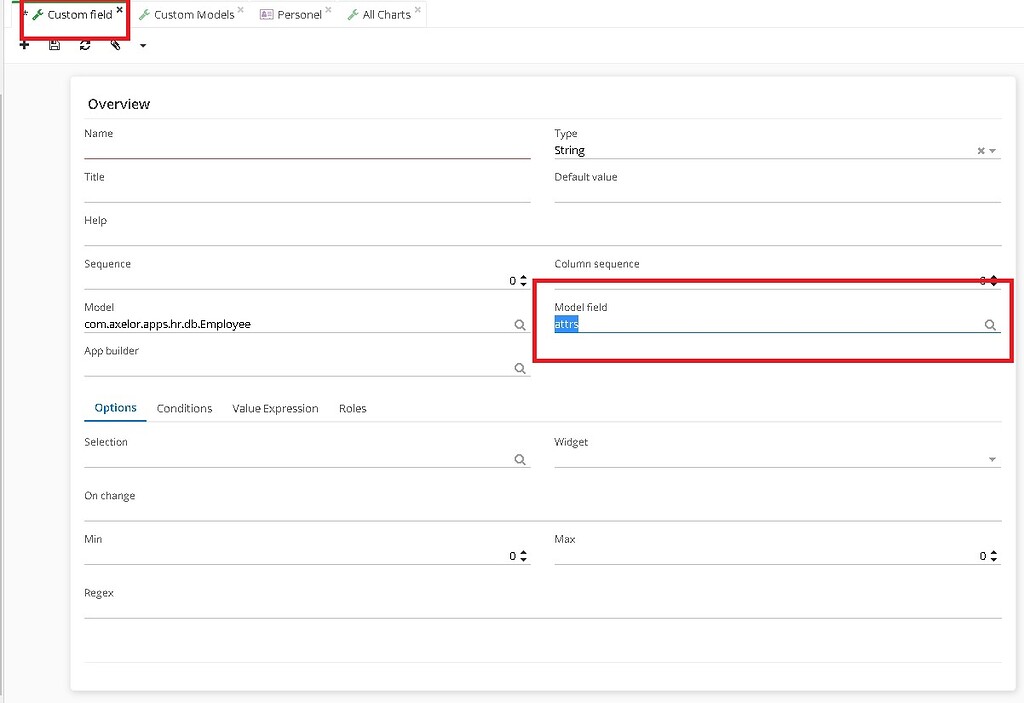Select the Conditions tab
This screenshot has width=1024, height=703.
coord(184,408)
